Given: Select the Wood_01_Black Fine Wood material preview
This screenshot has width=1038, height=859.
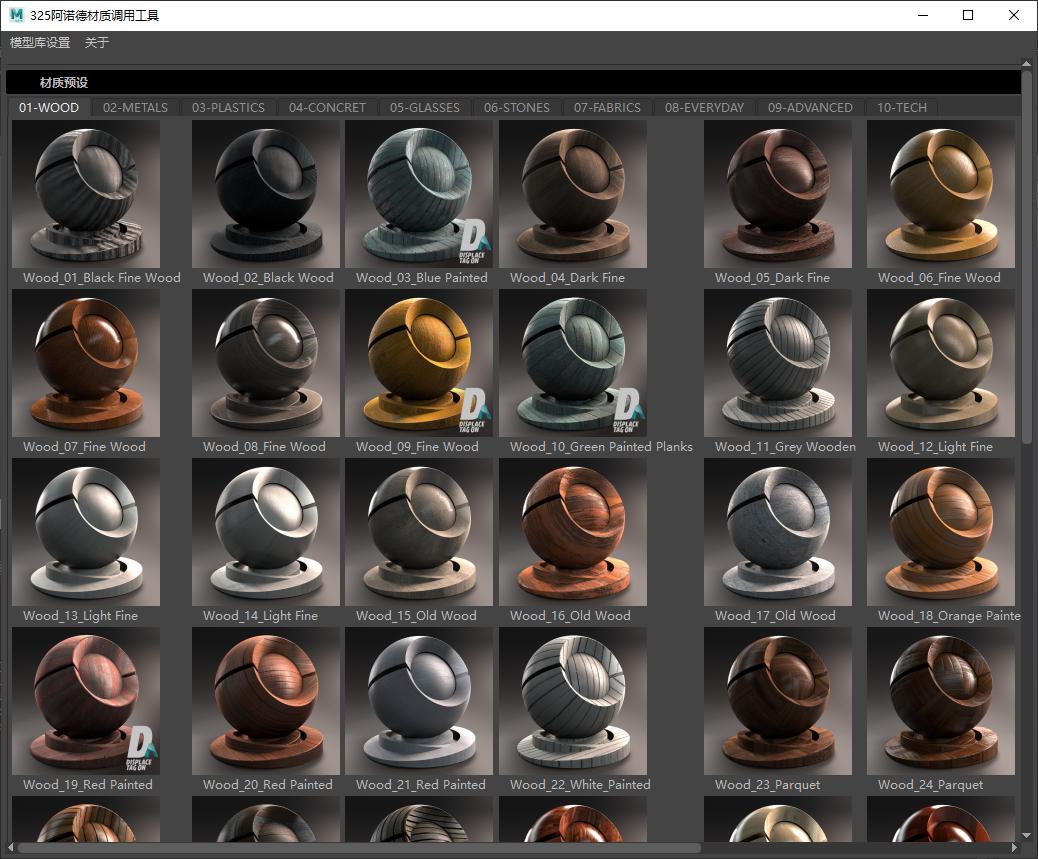Looking at the screenshot, I should pyautogui.click(x=86, y=194).
